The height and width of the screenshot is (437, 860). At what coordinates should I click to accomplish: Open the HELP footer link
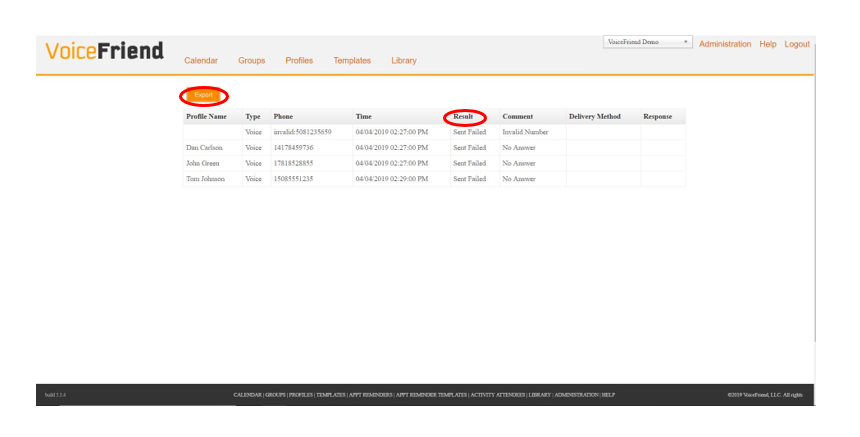pyautogui.click(x=608, y=395)
